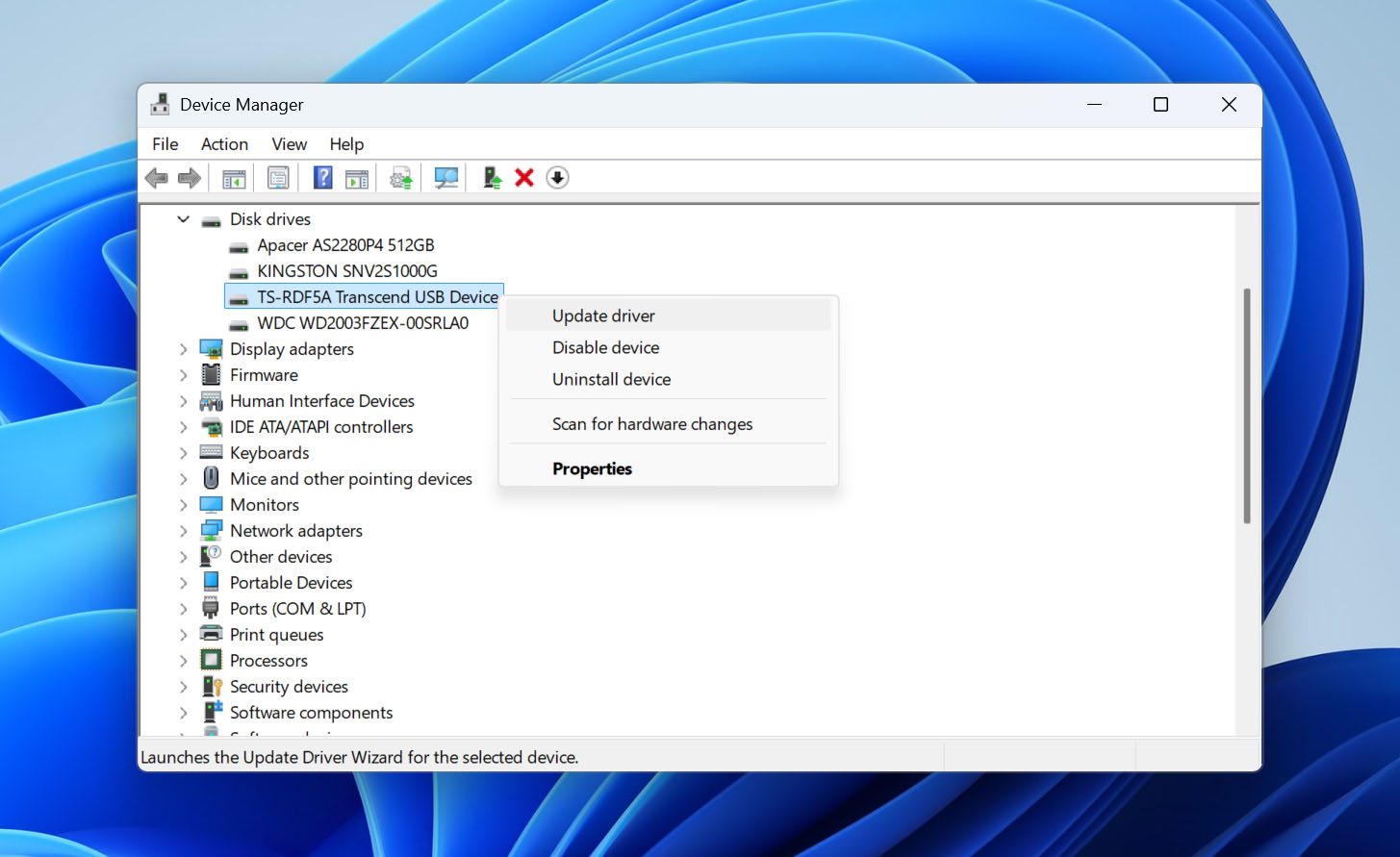The image size is (1400, 857).
Task: Expand the Portable Devices category
Action: (183, 583)
